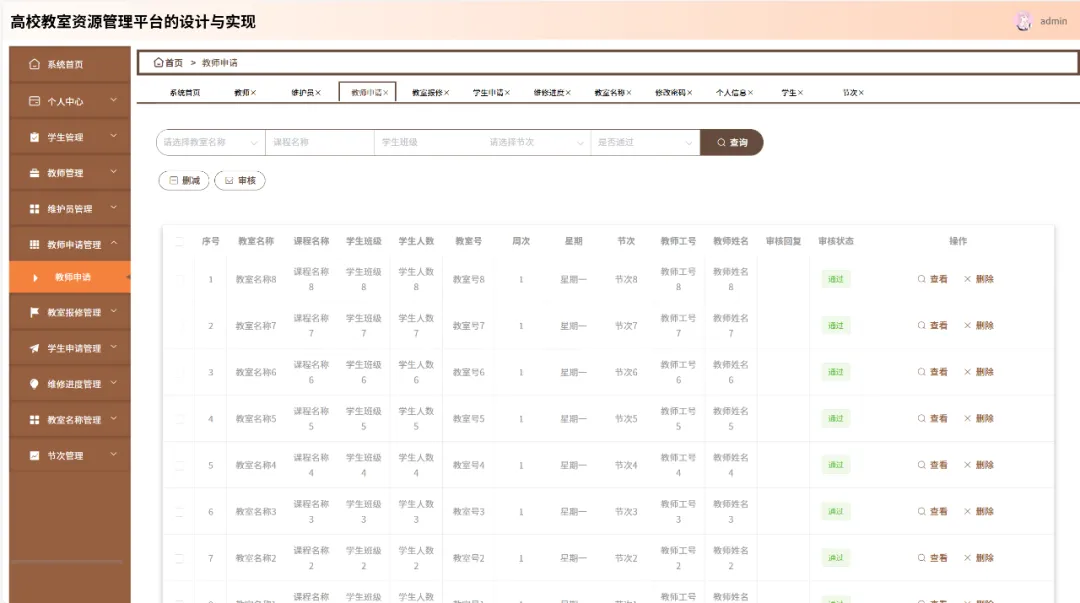Close the 修改密码 tab with its X

(689, 92)
